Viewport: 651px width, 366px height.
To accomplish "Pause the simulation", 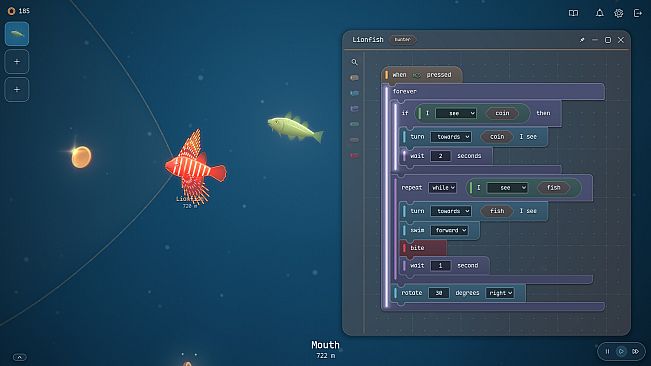I will pos(607,351).
